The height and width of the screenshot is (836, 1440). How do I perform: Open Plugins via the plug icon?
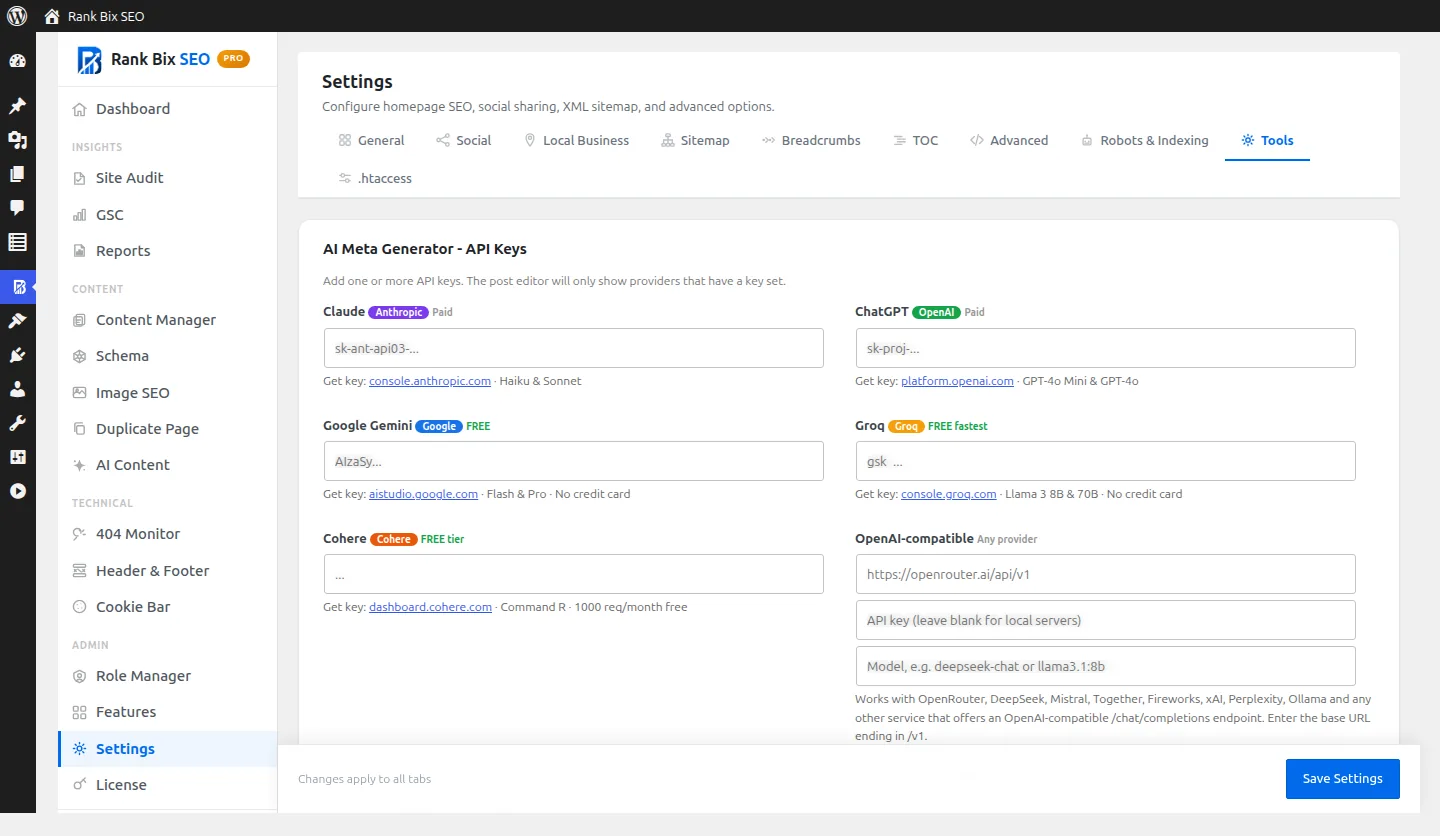tap(17, 355)
